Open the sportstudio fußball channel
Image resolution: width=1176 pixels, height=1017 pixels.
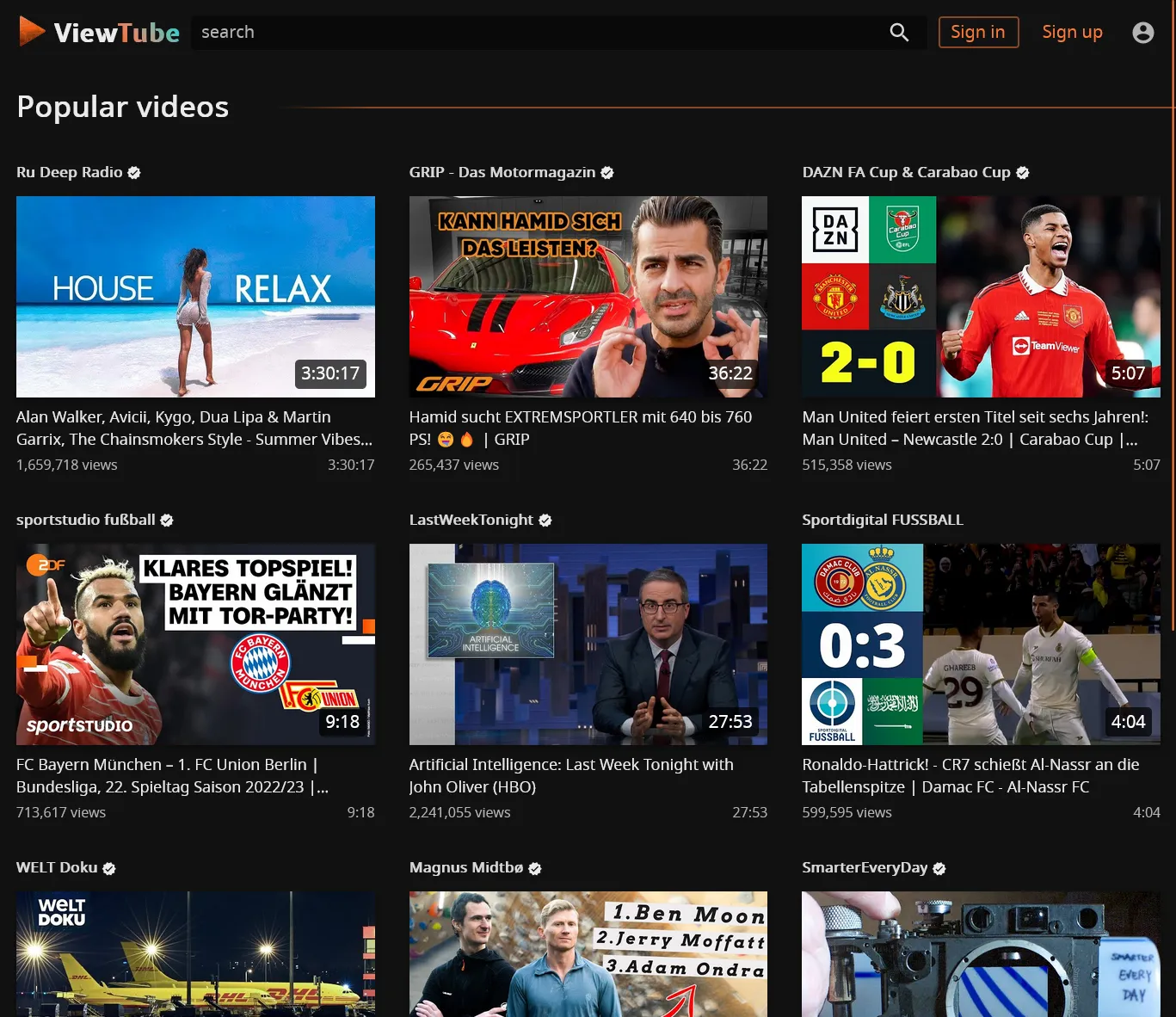[x=84, y=520]
